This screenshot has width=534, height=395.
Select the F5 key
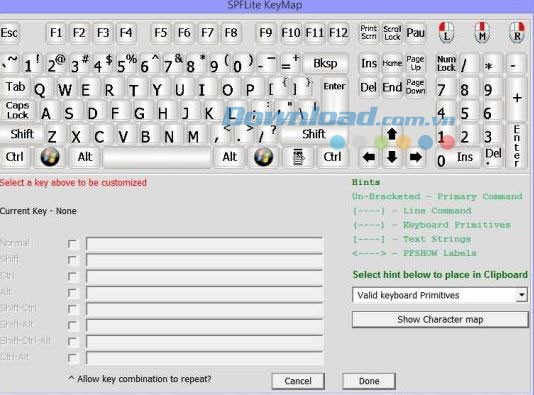161,33
